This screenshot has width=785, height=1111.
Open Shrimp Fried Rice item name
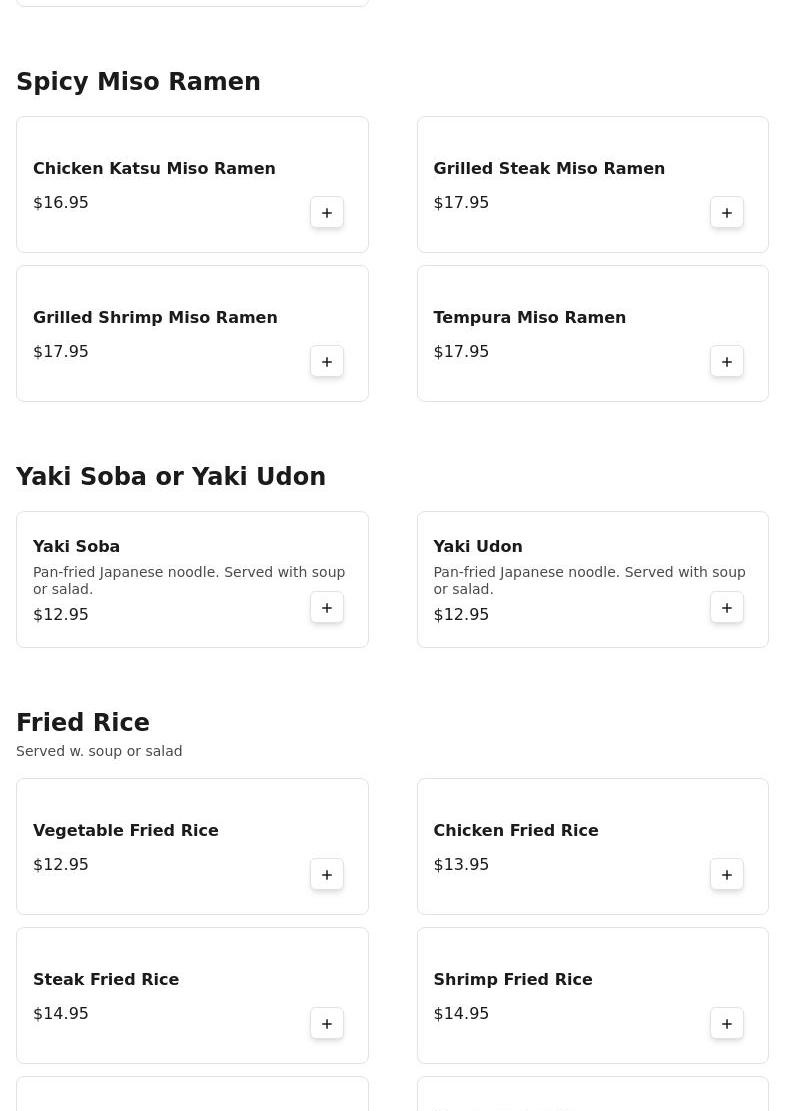(512, 980)
